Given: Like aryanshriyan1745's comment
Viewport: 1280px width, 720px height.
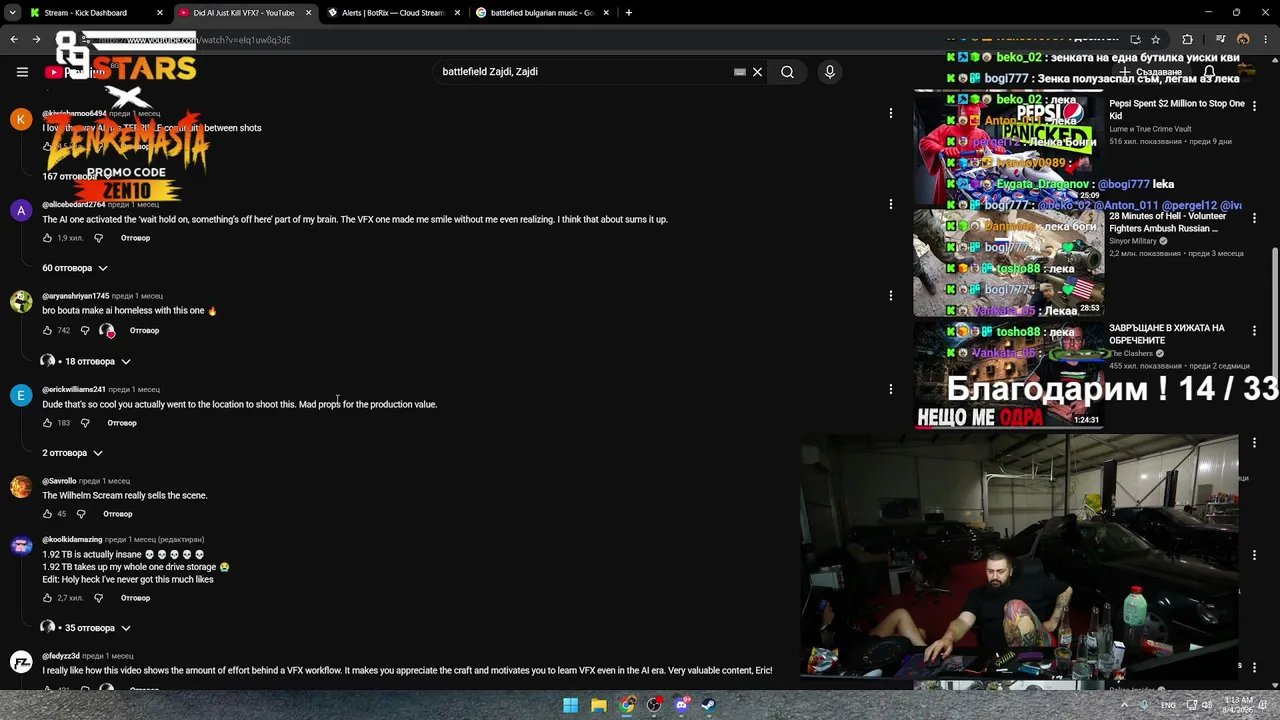Looking at the screenshot, I should coord(47,330).
